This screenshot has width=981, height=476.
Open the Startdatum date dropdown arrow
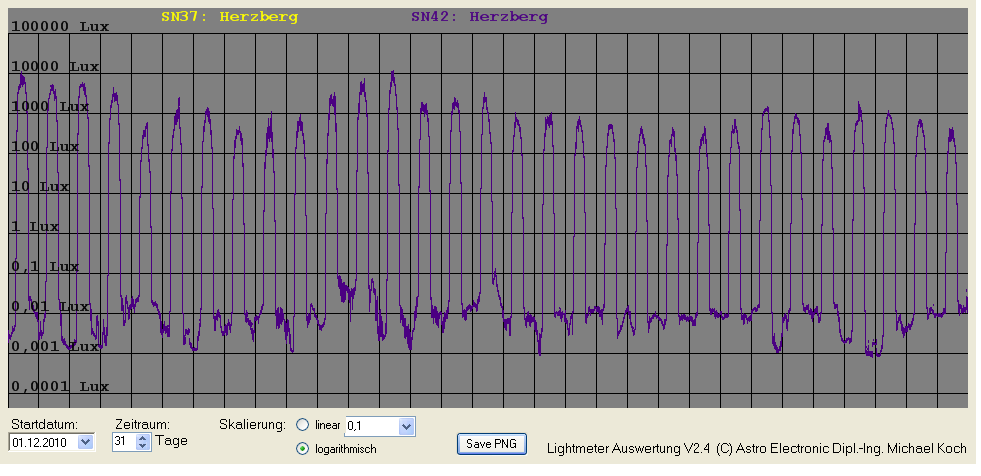[84, 441]
